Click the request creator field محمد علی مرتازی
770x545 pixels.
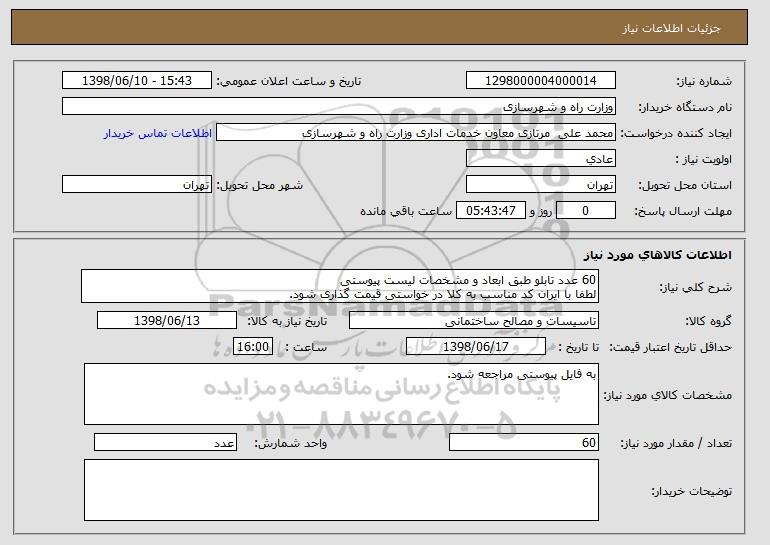[416, 133]
